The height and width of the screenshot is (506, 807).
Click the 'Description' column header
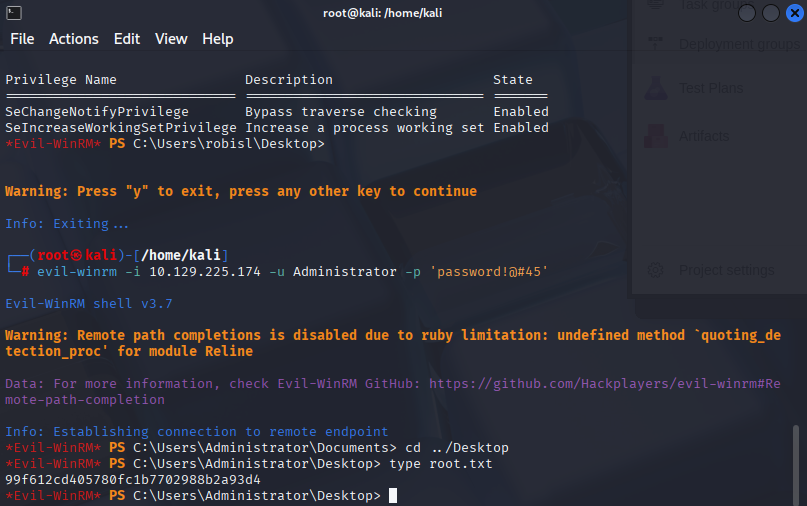click(289, 80)
